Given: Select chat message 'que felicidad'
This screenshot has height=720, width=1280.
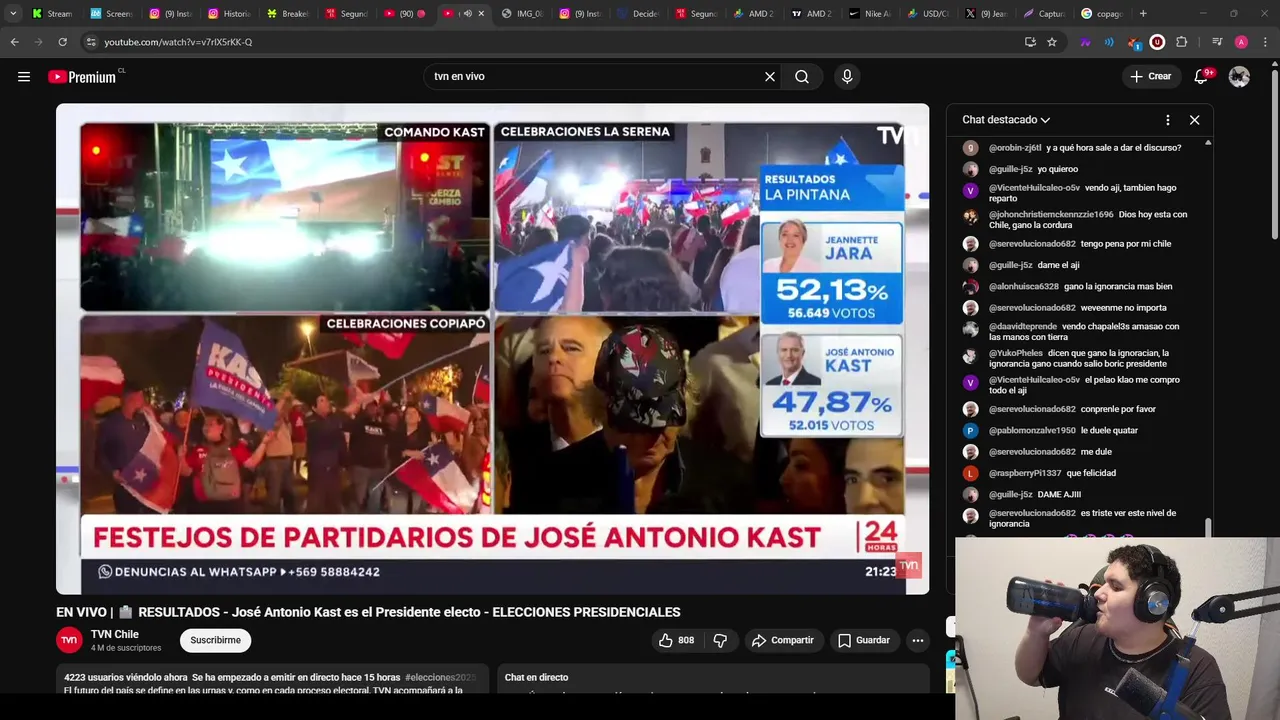Looking at the screenshot, I should 1091,473.
